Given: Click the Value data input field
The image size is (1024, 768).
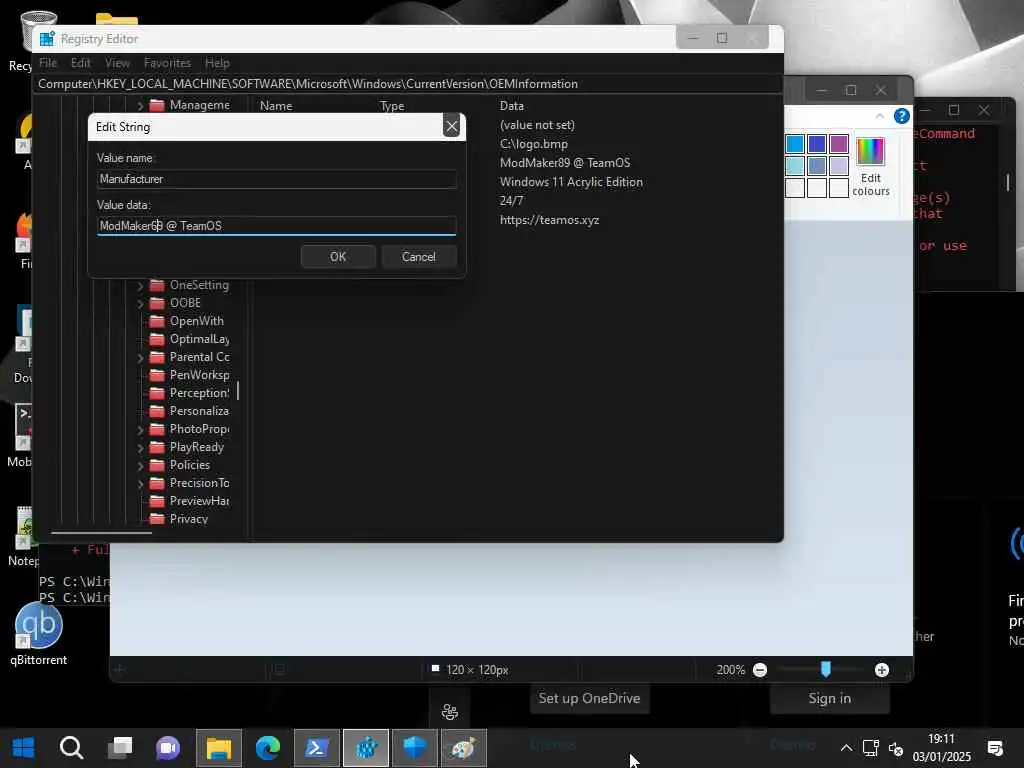Looking at the screenshot, I should [276, 226].
